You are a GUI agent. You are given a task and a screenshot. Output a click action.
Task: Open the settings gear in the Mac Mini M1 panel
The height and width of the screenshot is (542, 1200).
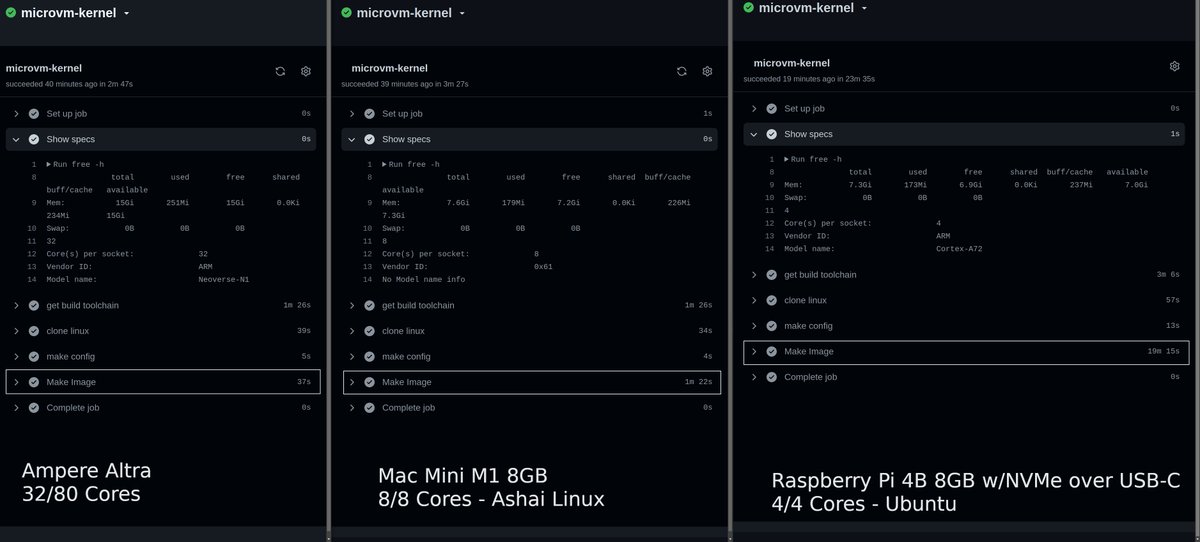707,71
